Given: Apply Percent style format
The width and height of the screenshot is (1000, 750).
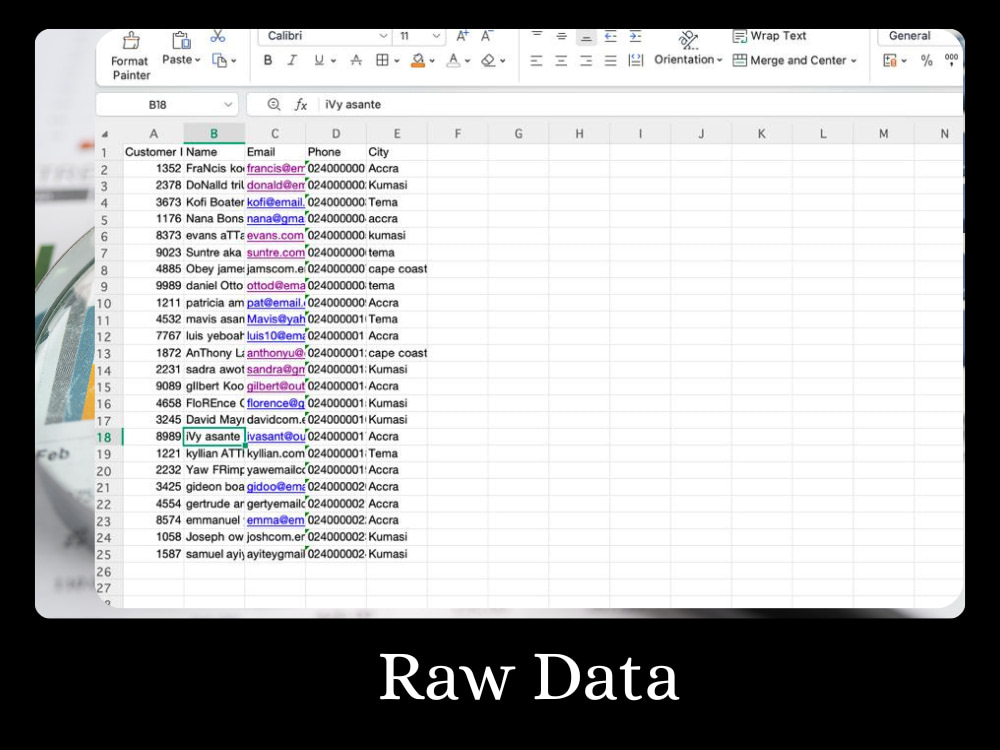Looking at the screenshot, I should [927, 61].
